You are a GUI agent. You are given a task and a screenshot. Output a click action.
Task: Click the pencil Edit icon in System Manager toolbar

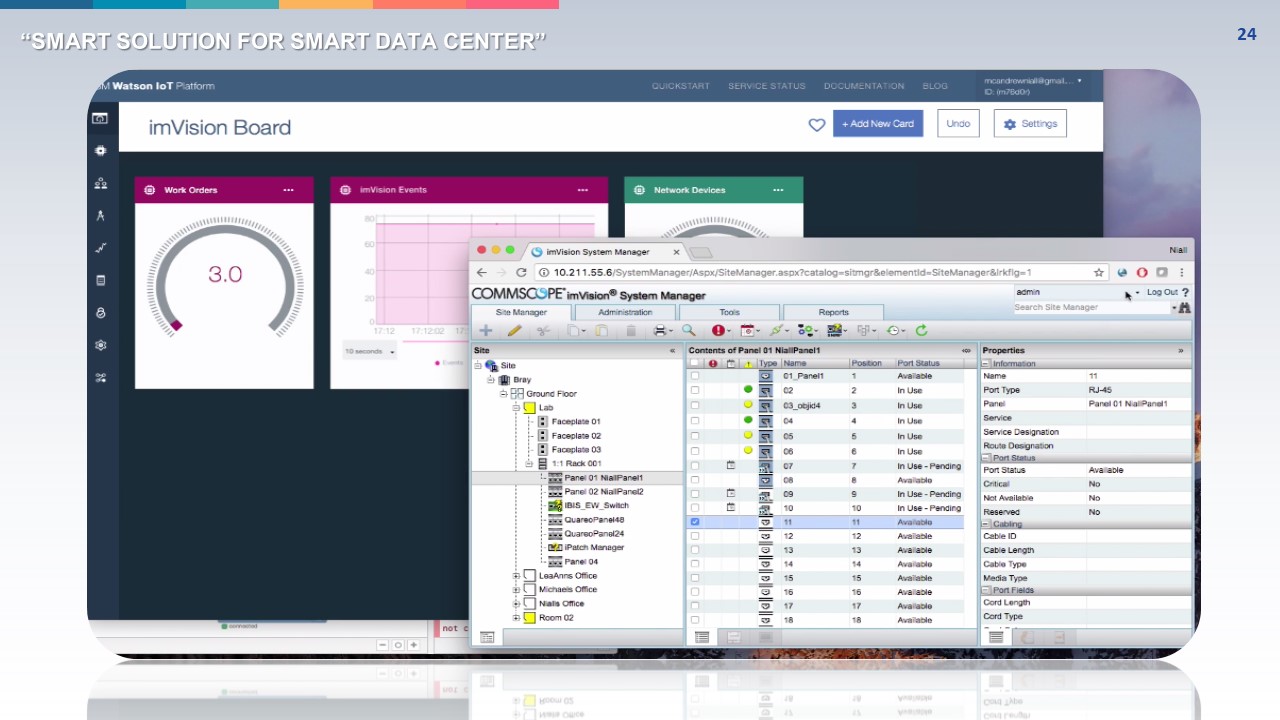[x=514, y=330]
